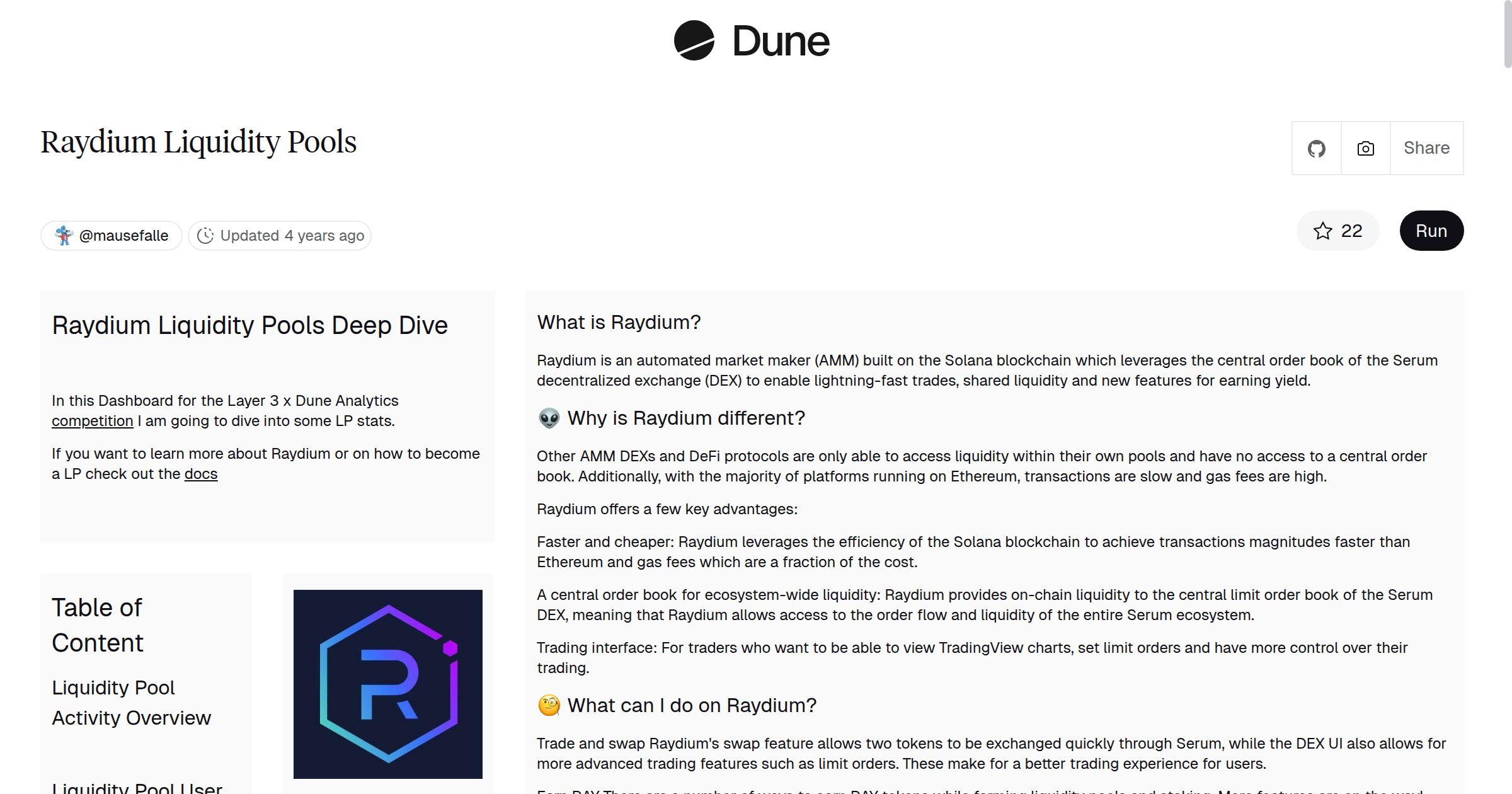This screenshot has width=1512, height=794.
Task: Click the @mausefalle profile badge
Action: click(111, 235)
